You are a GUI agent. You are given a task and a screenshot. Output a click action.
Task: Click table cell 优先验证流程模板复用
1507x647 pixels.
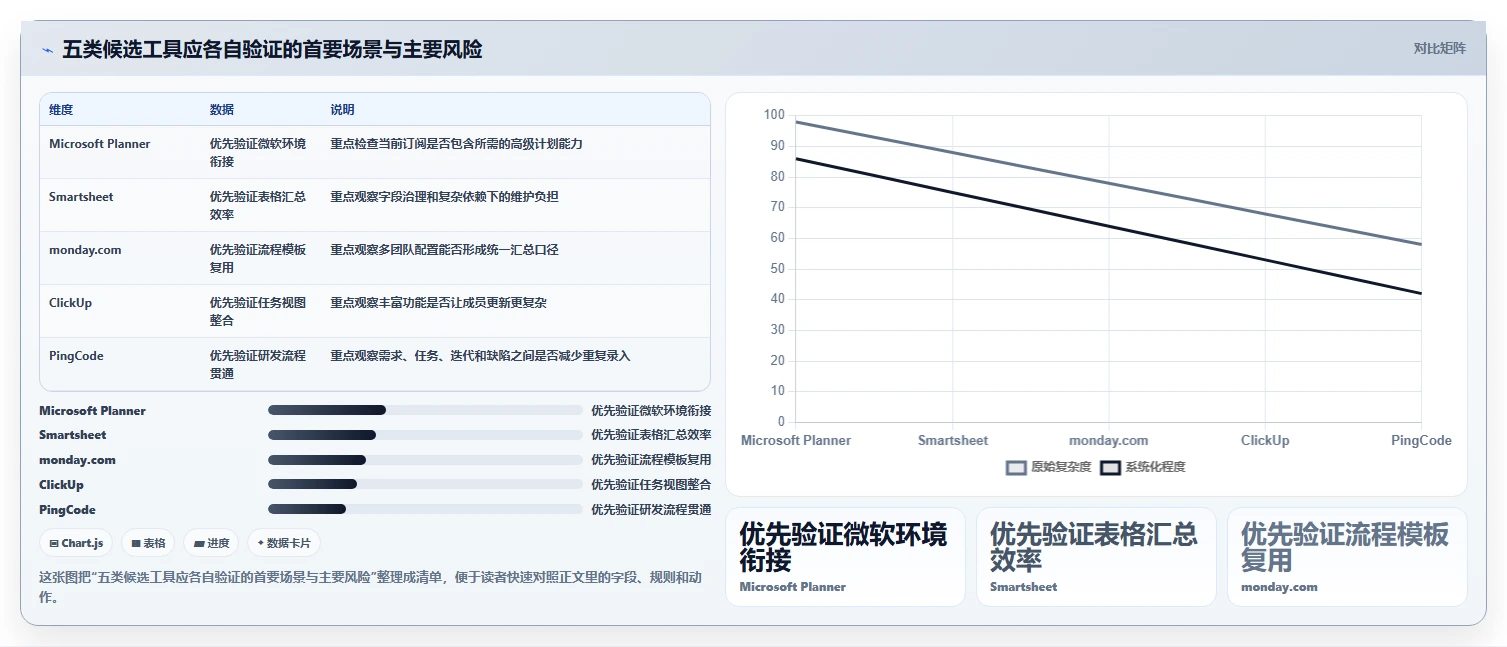tap(258, 258)
